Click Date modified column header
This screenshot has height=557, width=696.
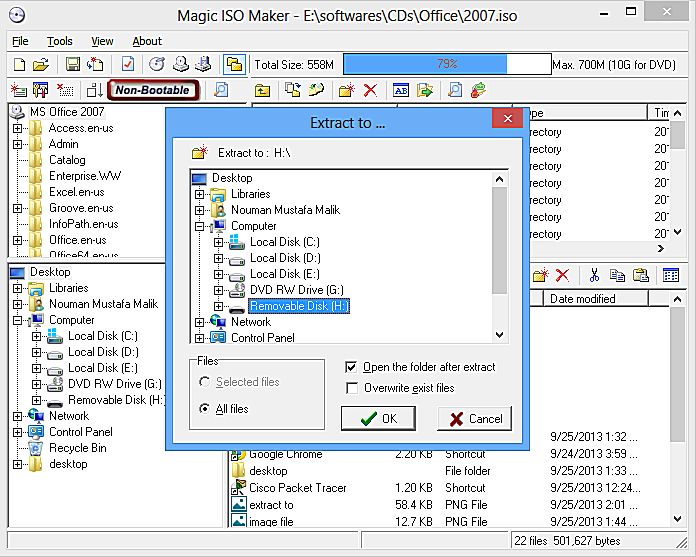[596, 299]
